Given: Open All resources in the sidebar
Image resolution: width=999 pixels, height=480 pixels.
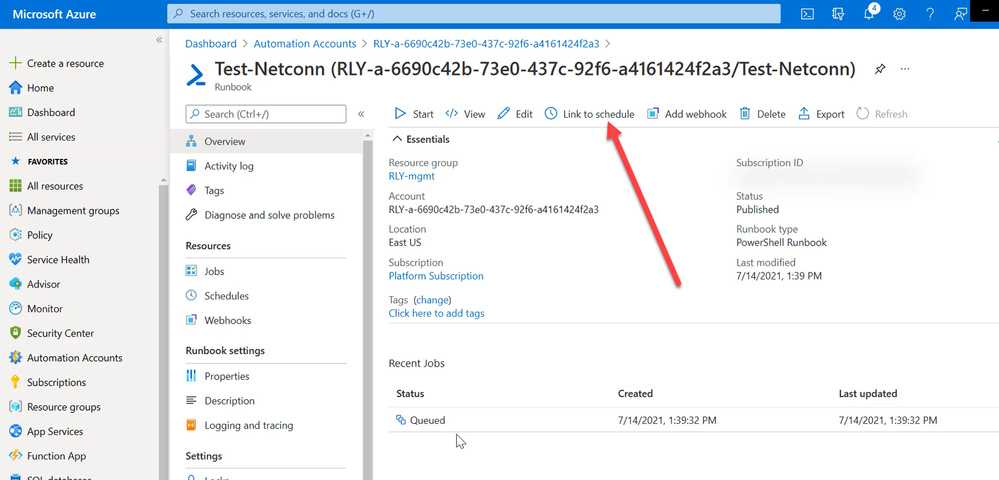Looking at the screenshot, I should click(x=55, y=186).
